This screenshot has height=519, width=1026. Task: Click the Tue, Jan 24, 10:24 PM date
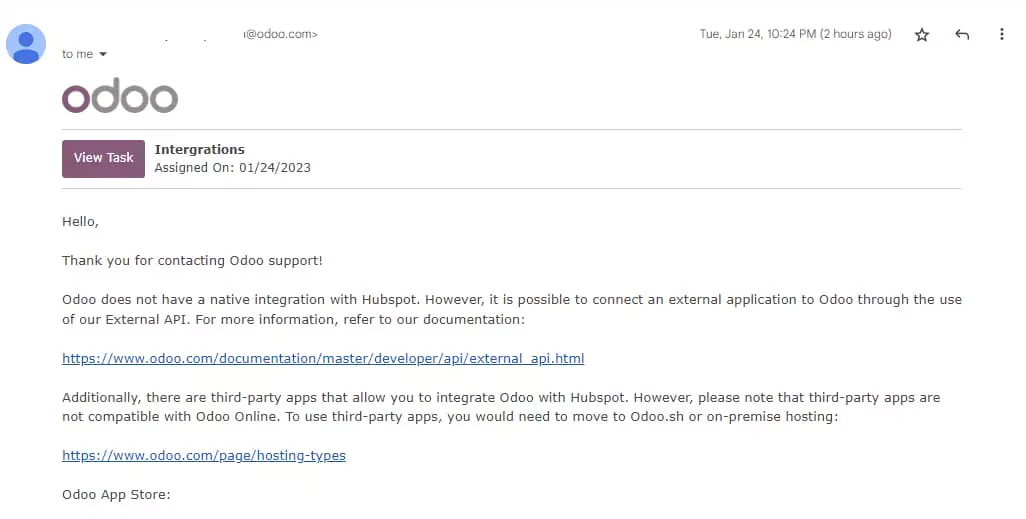point(758,34)
